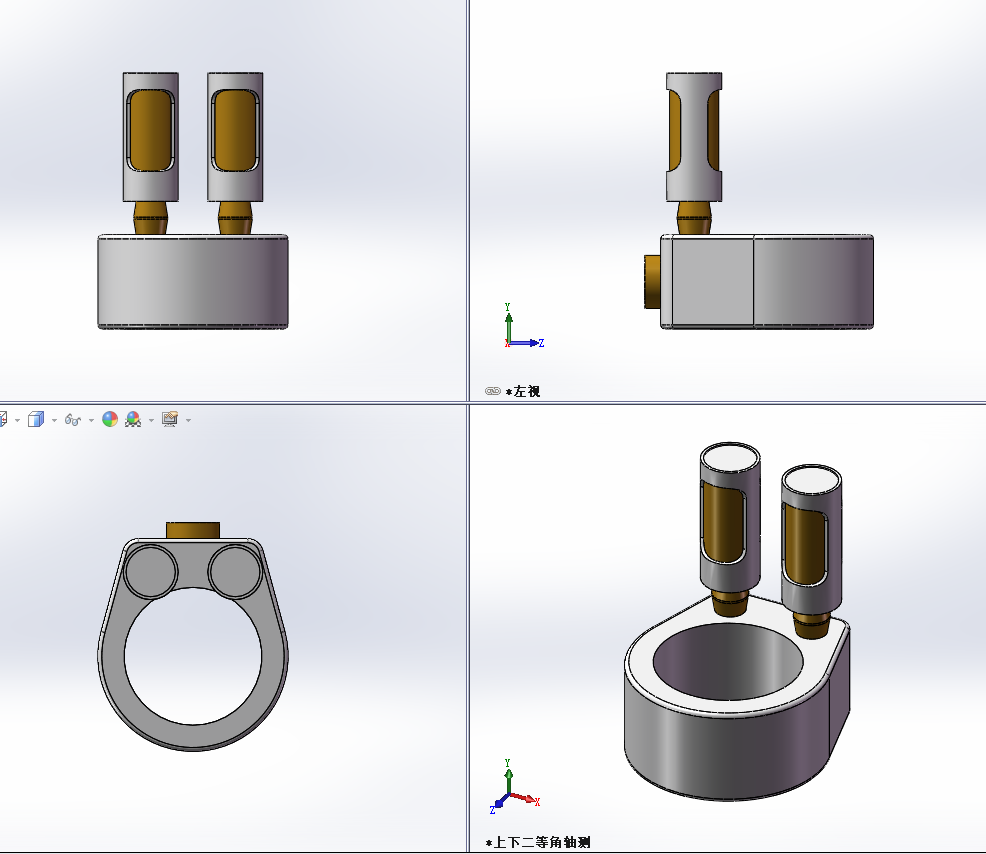Select the brass block atop the ring view
986x854 pixels.
[x=193, y=530]
